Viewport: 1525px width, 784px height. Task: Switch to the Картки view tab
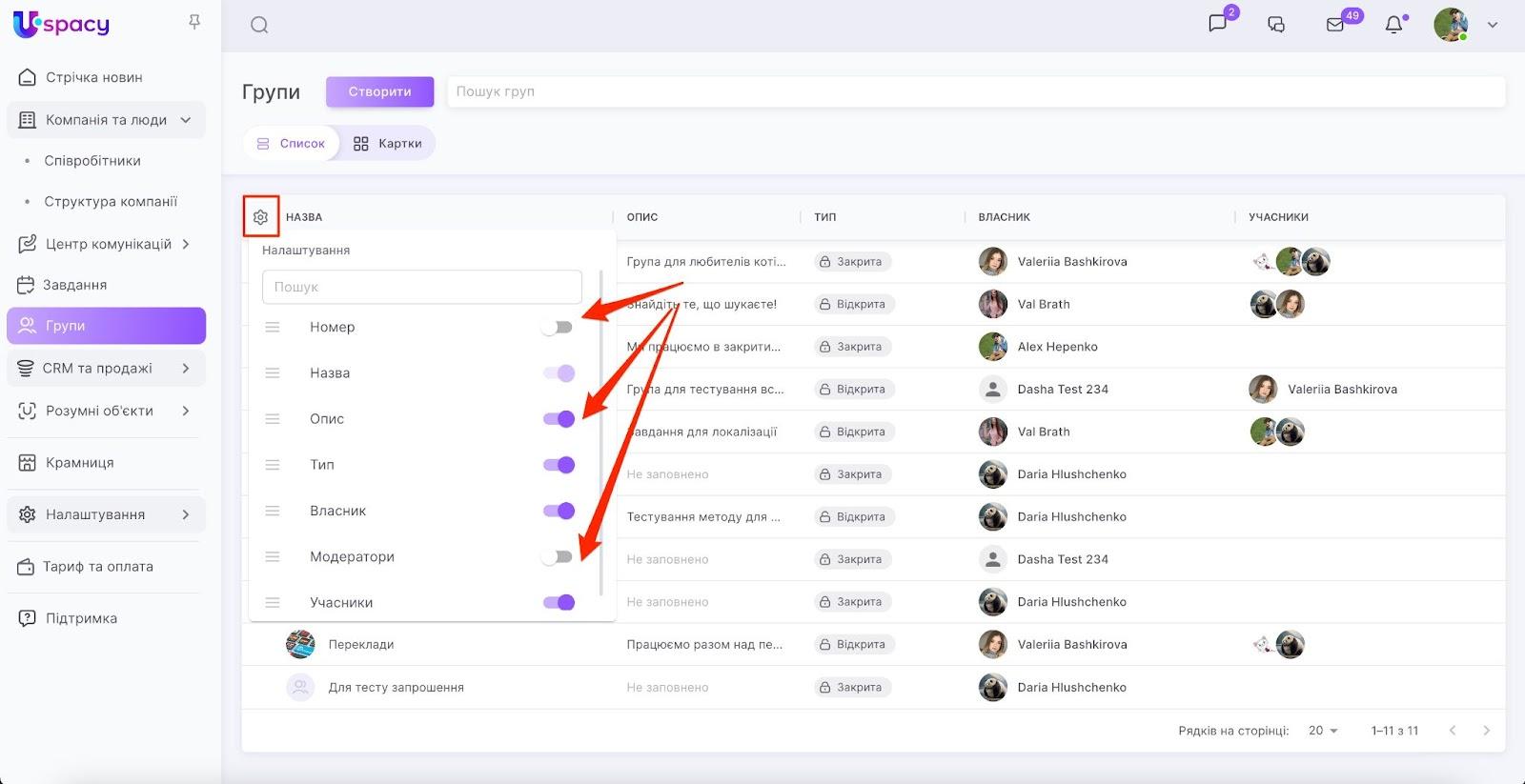388,144
